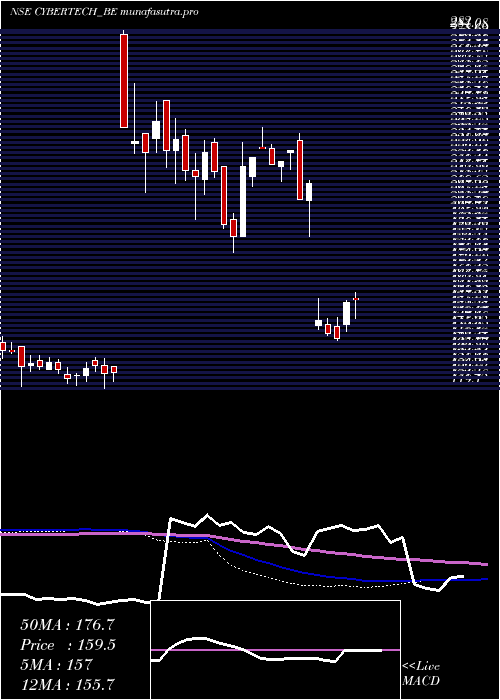Click the <<Live MACD label
Viewport: 500px width, 700px height.
click(421, 674)
